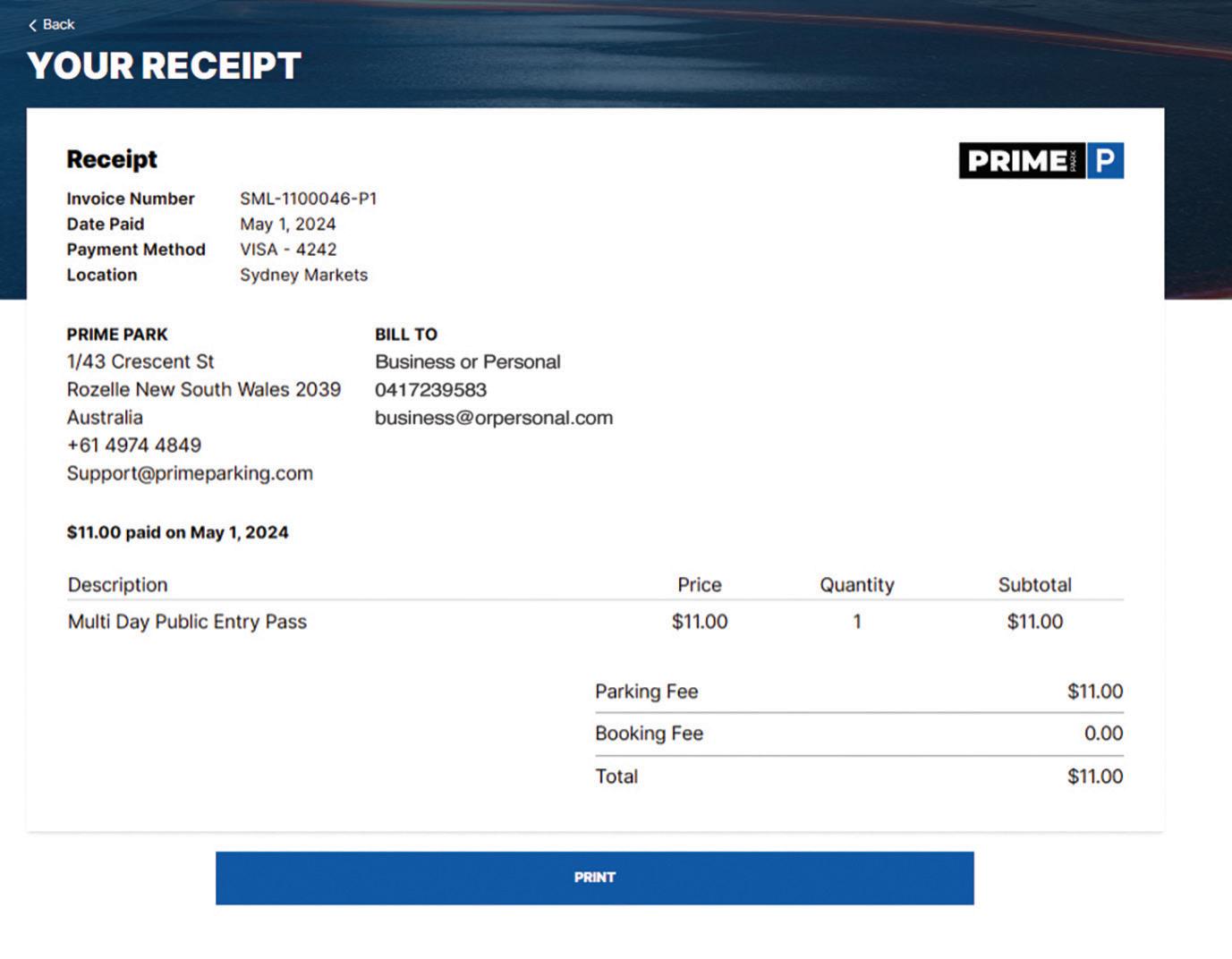Click the business@orpersonal.com email address

(493, 418)
